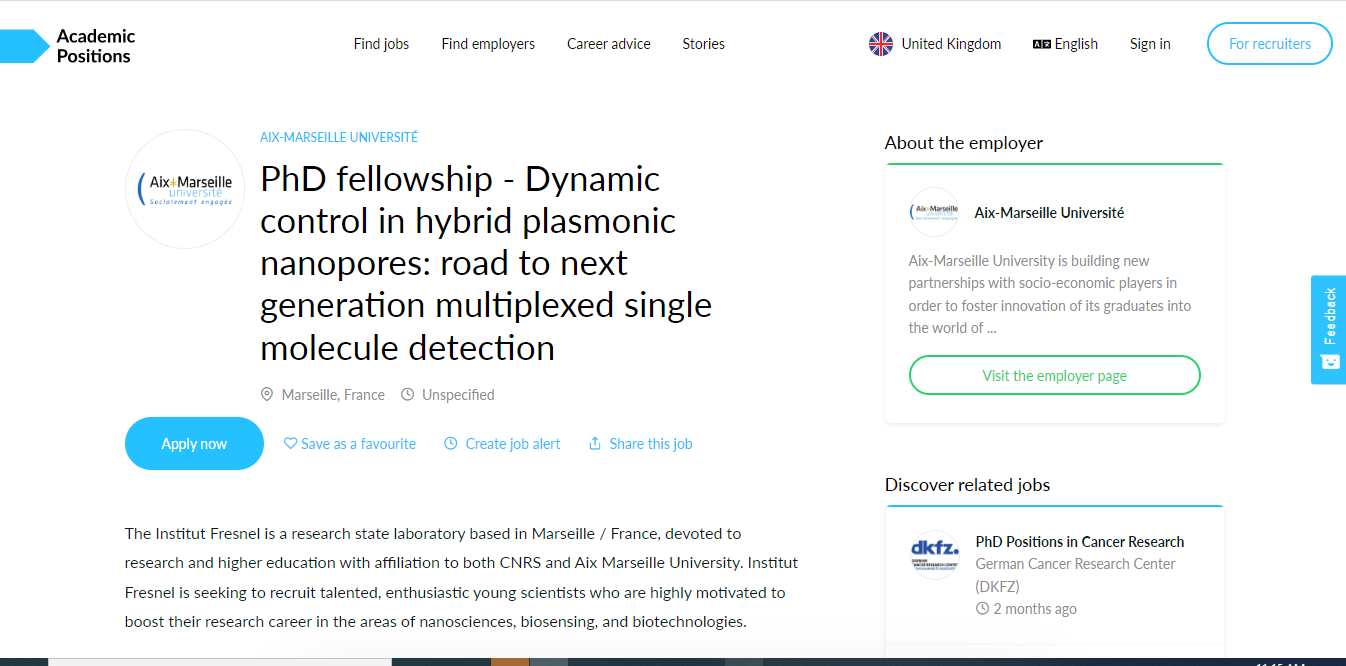Open the Stories page
1346x666 pixels.
pos(703,44)
